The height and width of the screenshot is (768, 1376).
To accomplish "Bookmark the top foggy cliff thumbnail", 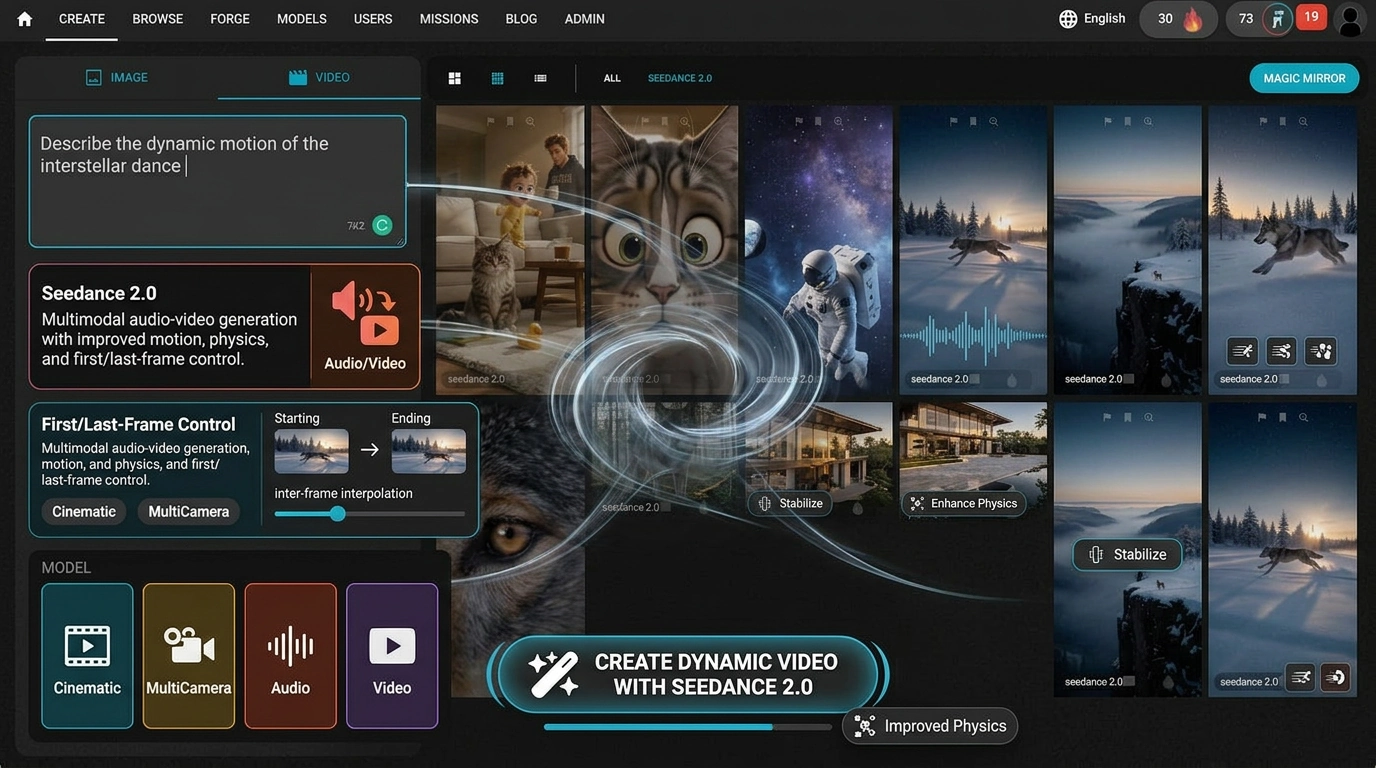I will 1128,121.
